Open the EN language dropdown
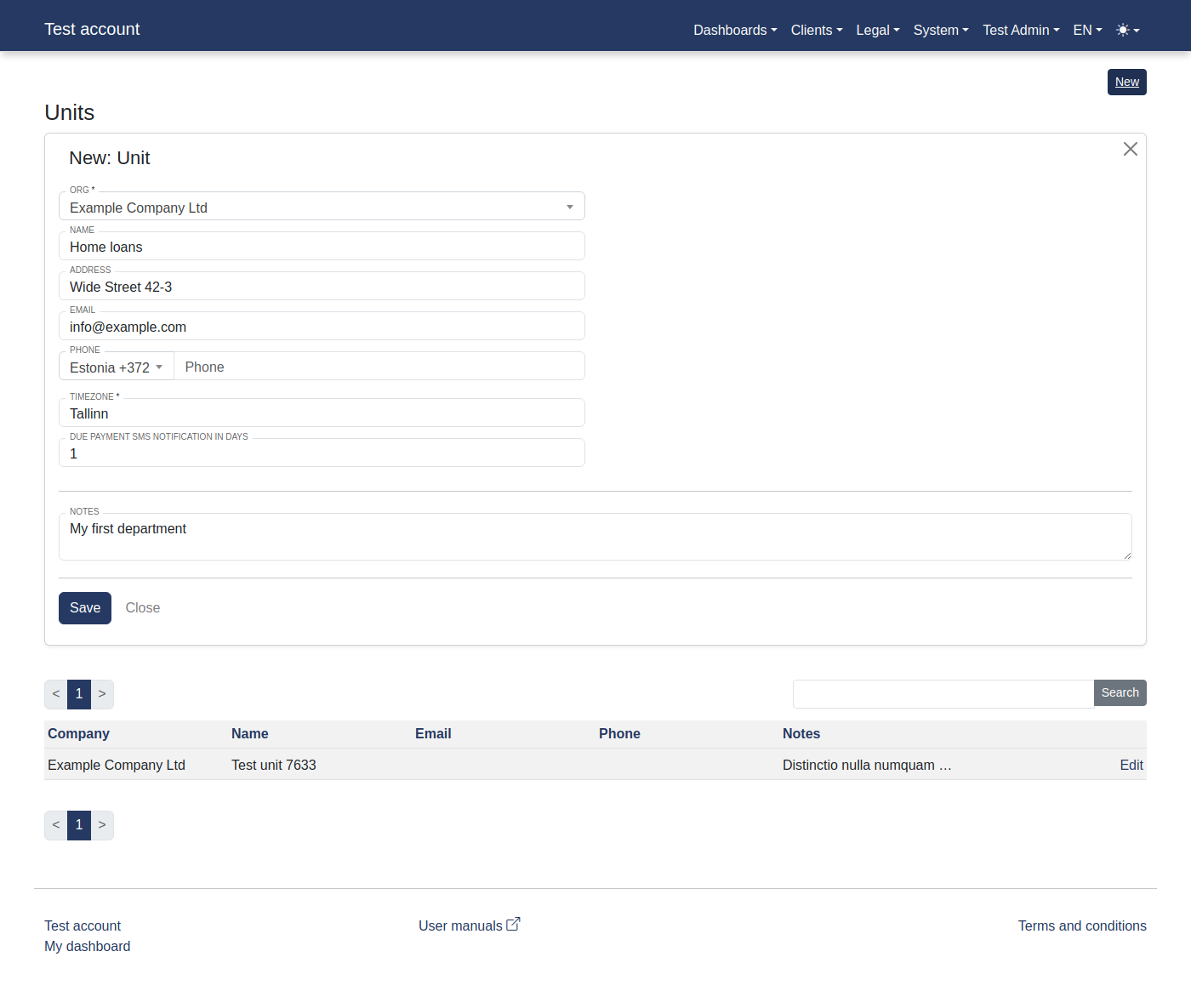 1086,30
